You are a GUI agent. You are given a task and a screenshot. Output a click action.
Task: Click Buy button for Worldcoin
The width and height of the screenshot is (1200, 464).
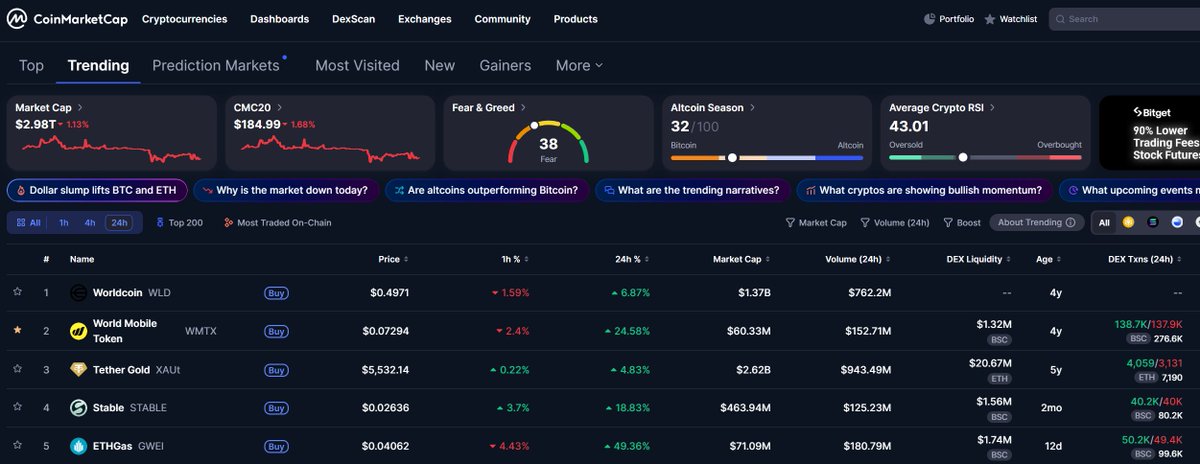tap(276, 293)
